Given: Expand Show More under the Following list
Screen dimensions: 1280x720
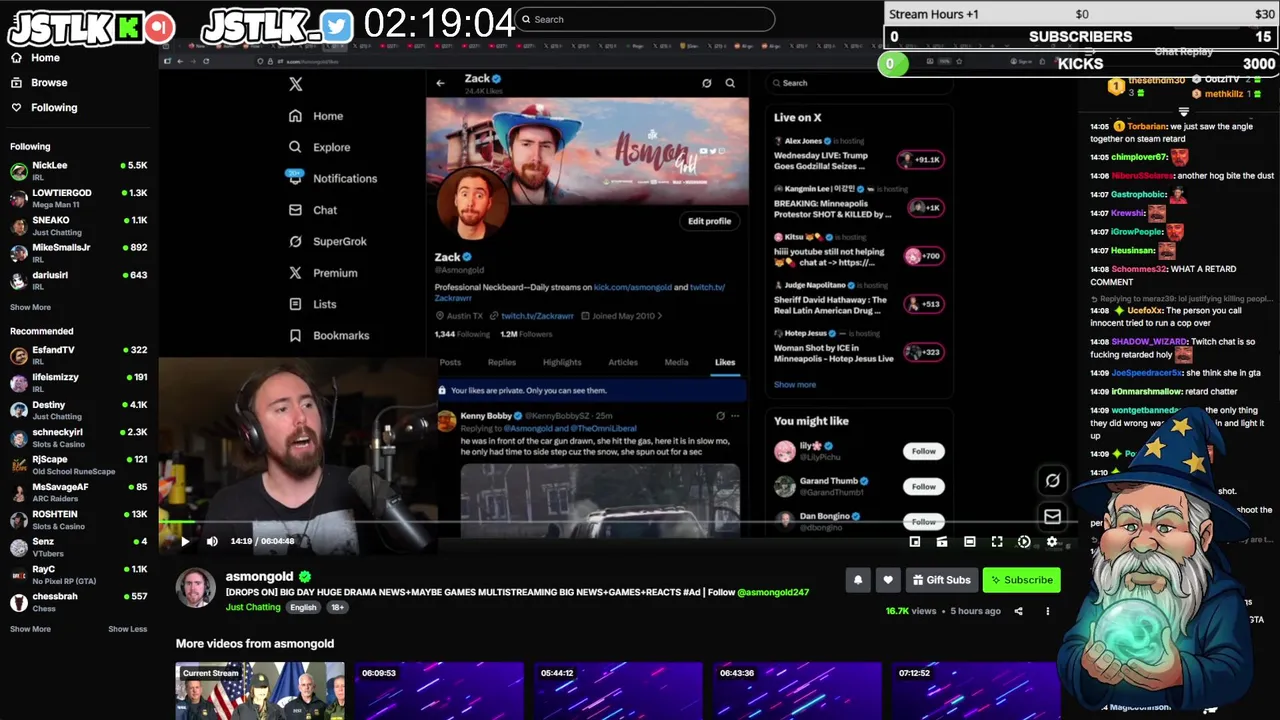Looking at the screenshot, I should [30, 307].
